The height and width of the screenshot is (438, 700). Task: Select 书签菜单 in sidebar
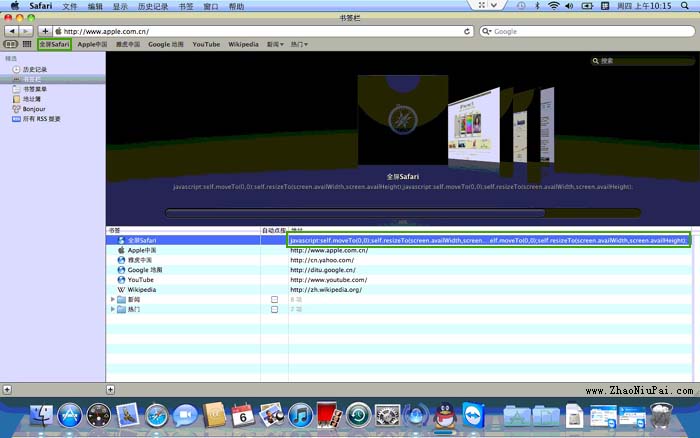(x=35, y=89)
